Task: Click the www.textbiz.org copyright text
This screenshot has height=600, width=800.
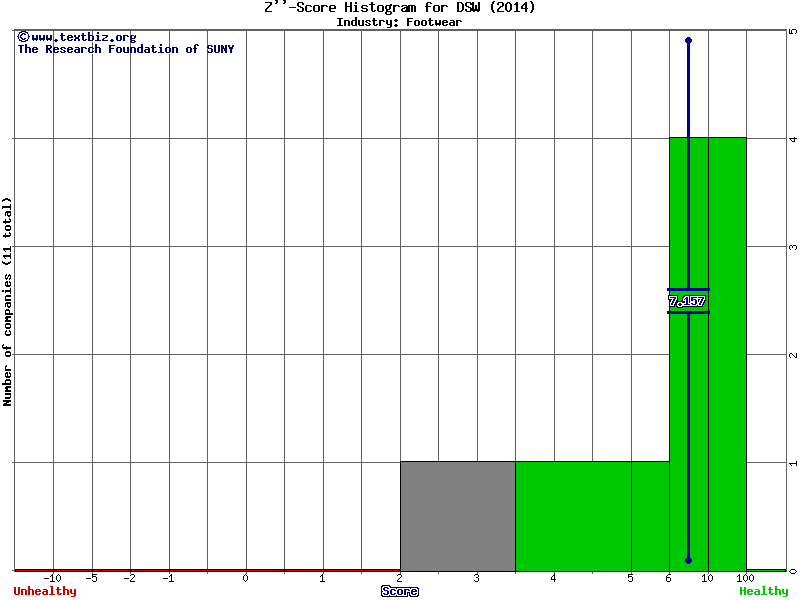Action: (77, 37)
